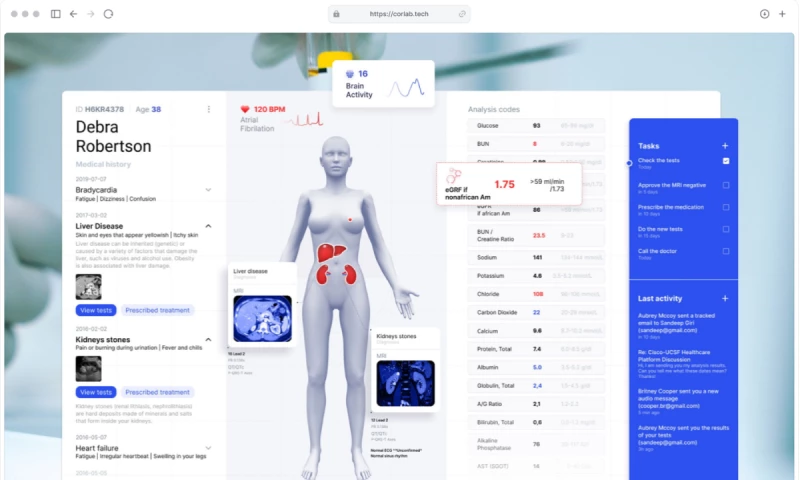Select the liver on the body model
The image size is (800, 480).
[x=331, y=252]
